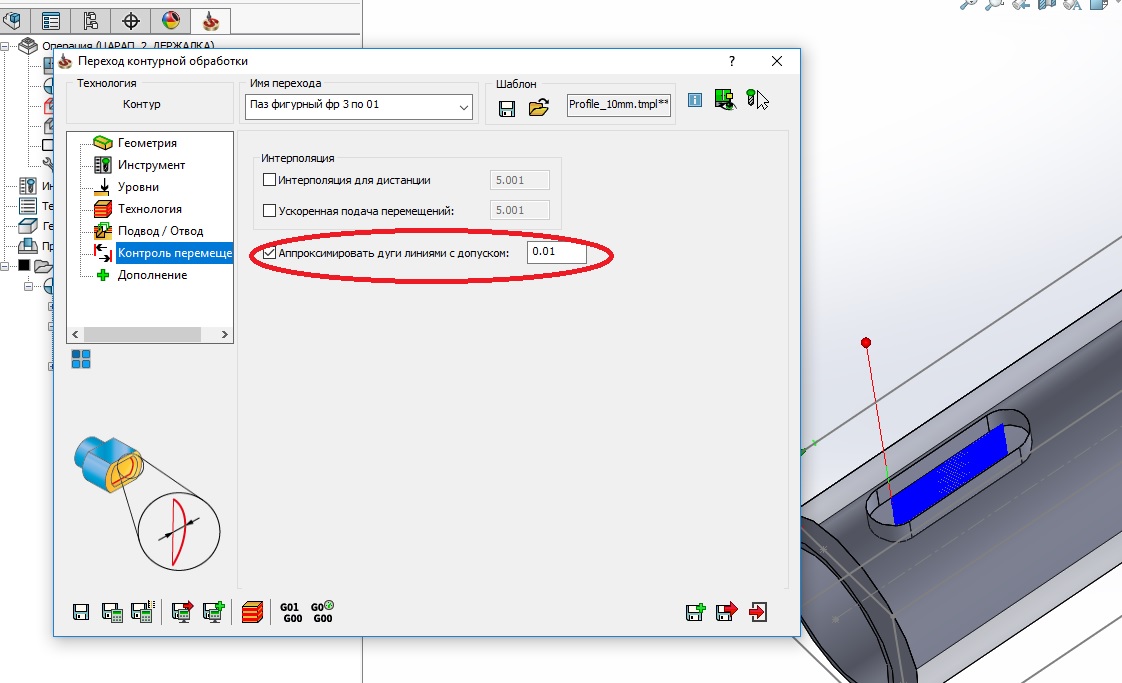Click the Save and Exit red-arrow icon
This screenshot has width=1122, height=683.
click(x=726, y=612)
